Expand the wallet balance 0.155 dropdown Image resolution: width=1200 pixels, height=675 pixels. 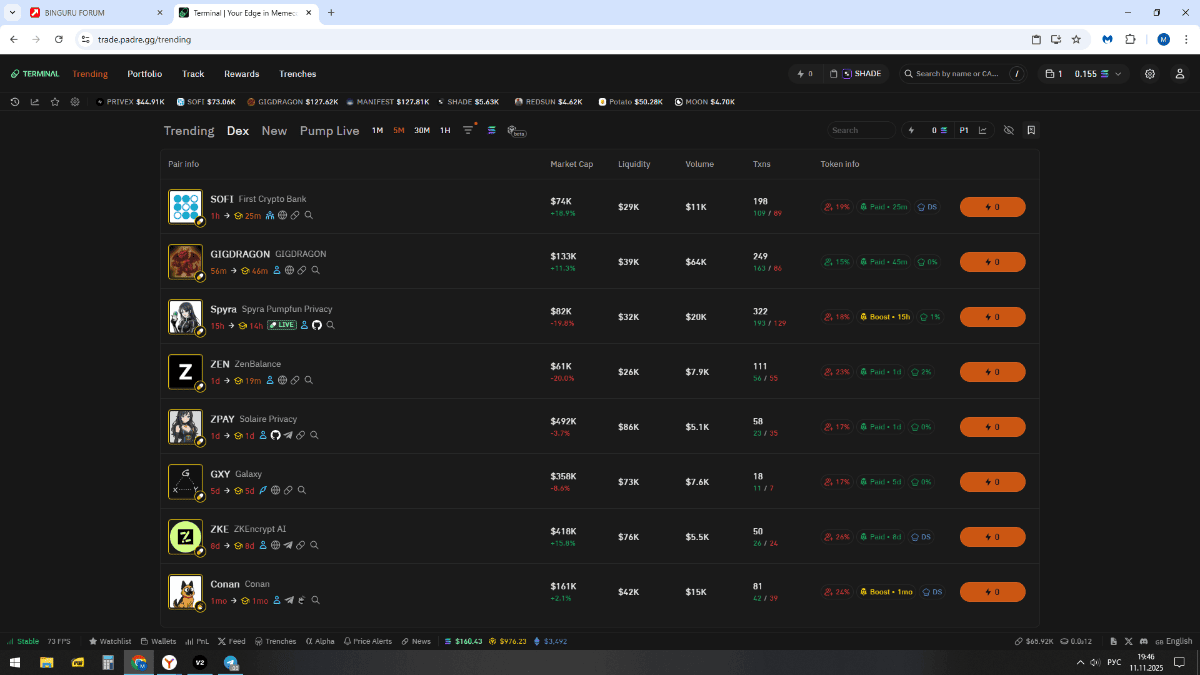click(1096, 74)
